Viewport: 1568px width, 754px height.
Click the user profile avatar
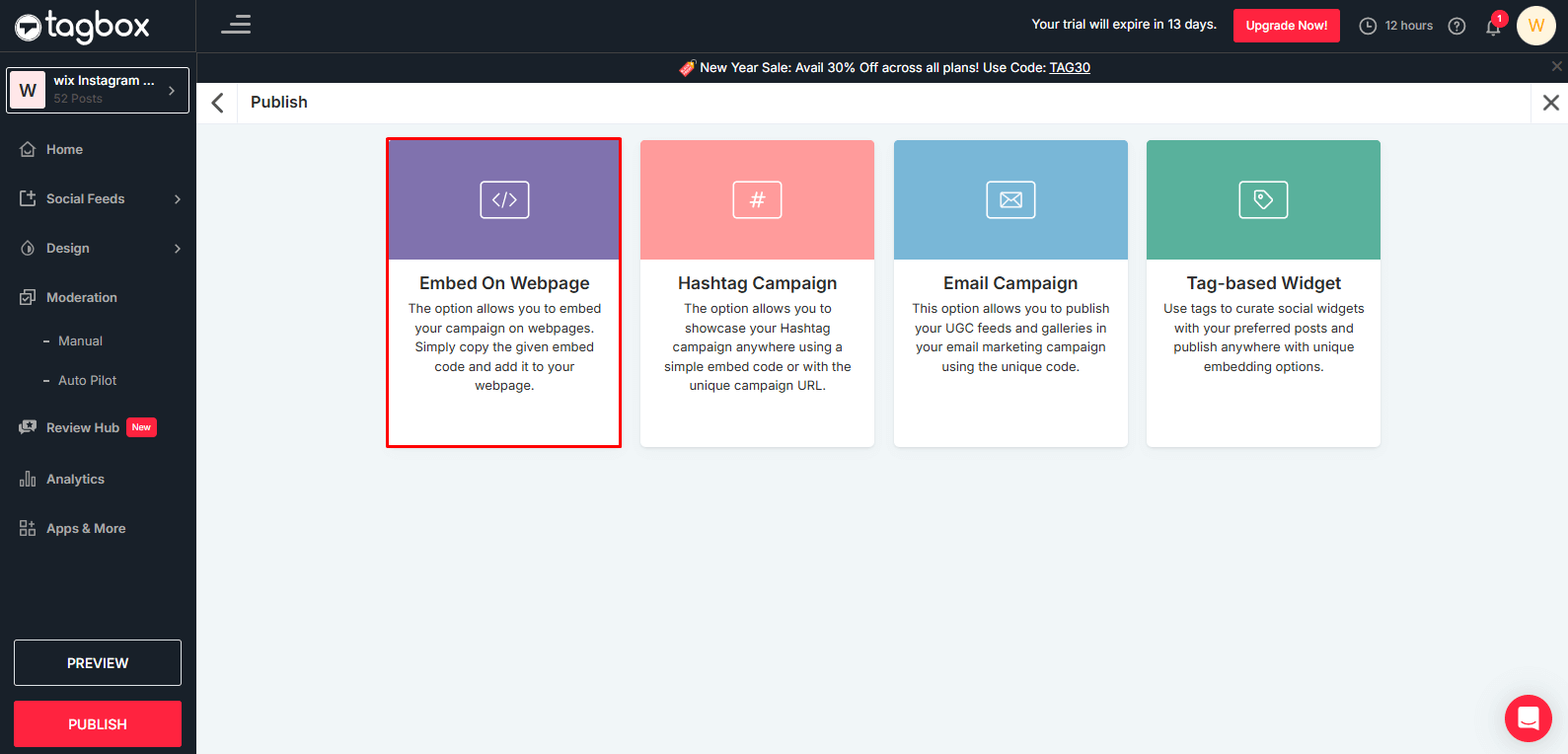click(1535, 26)
